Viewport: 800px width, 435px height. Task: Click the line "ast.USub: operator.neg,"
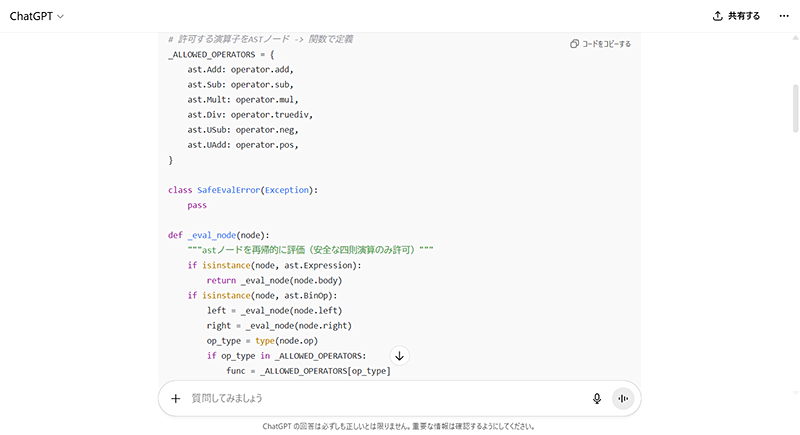click(x=243, y=130)
